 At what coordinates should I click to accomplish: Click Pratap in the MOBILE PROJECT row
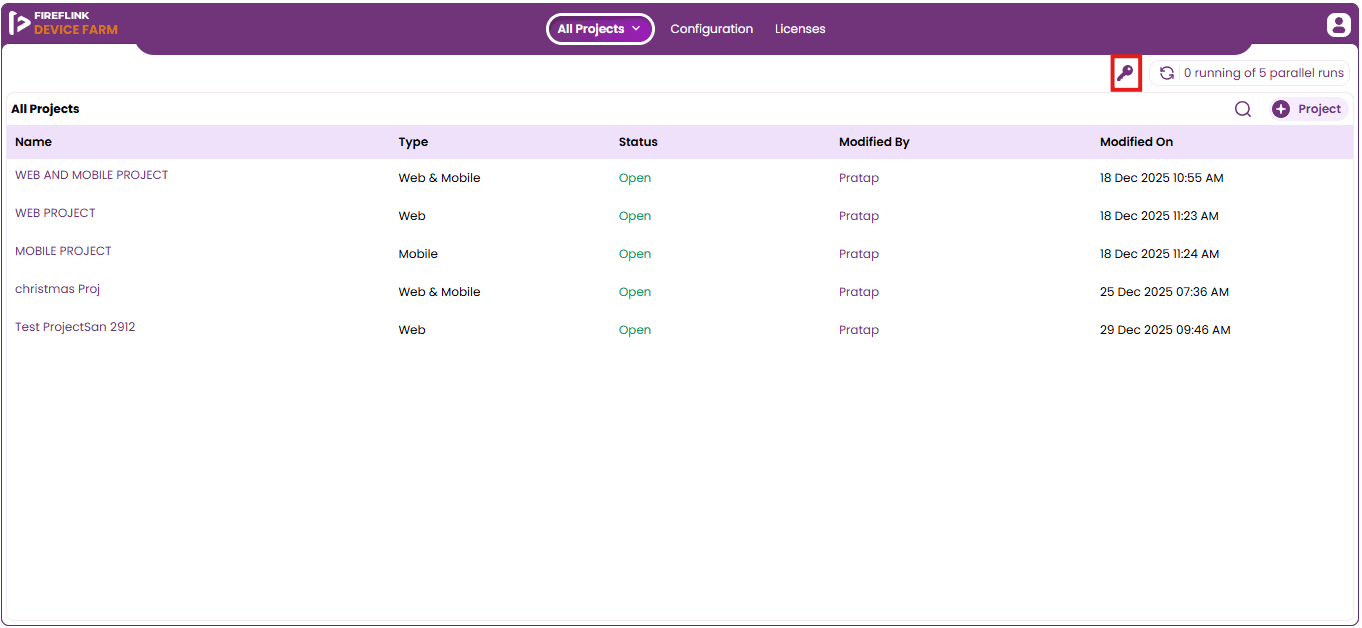pos(859,254)
